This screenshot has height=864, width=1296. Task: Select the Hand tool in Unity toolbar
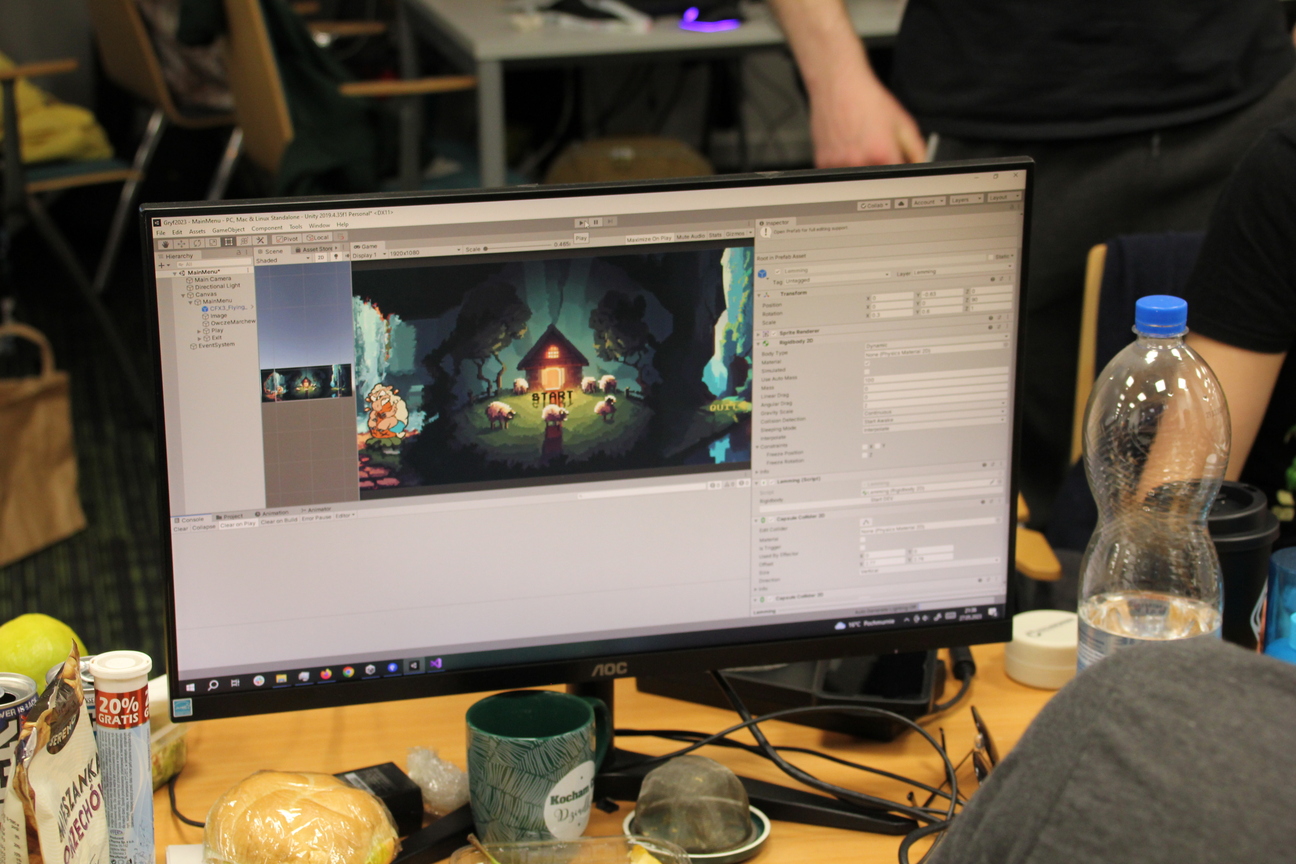[165, 244]
